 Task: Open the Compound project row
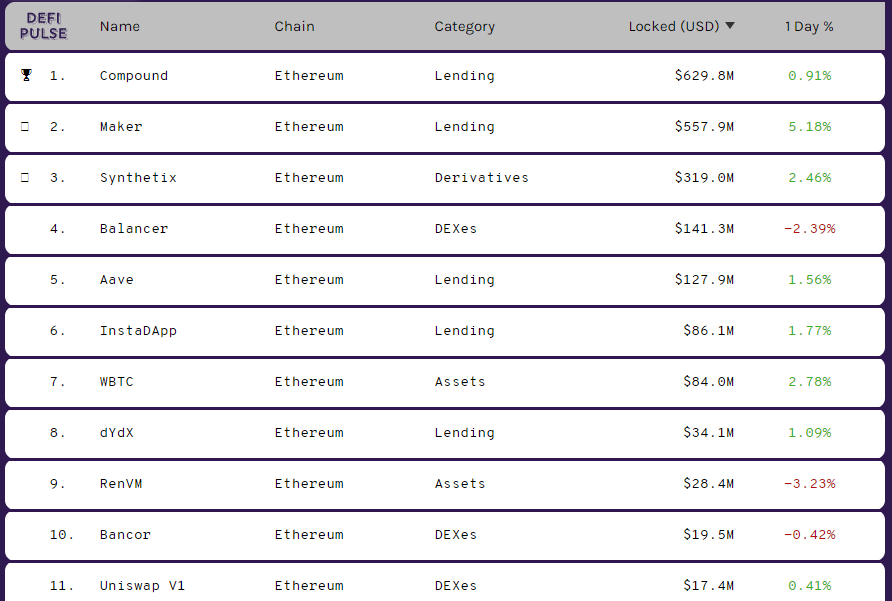tap(445, 76)
